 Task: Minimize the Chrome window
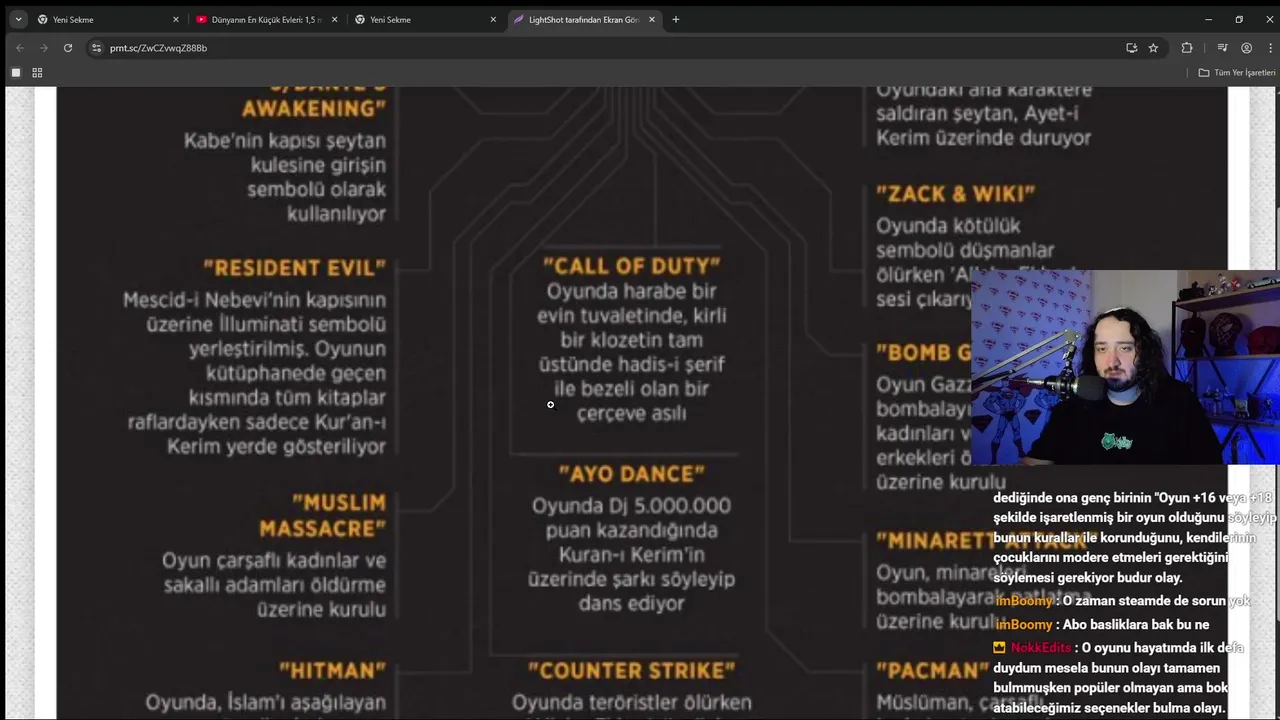1208,19
